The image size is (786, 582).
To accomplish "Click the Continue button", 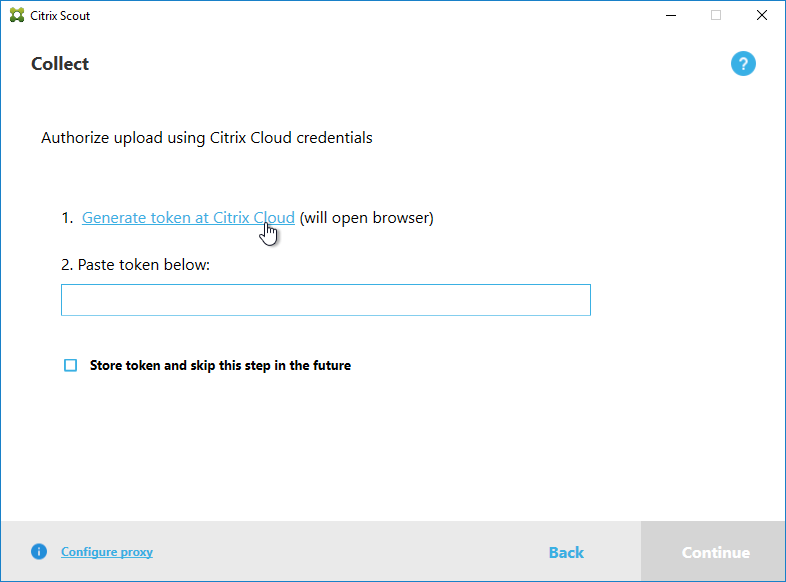I will [x=713, y=551].
